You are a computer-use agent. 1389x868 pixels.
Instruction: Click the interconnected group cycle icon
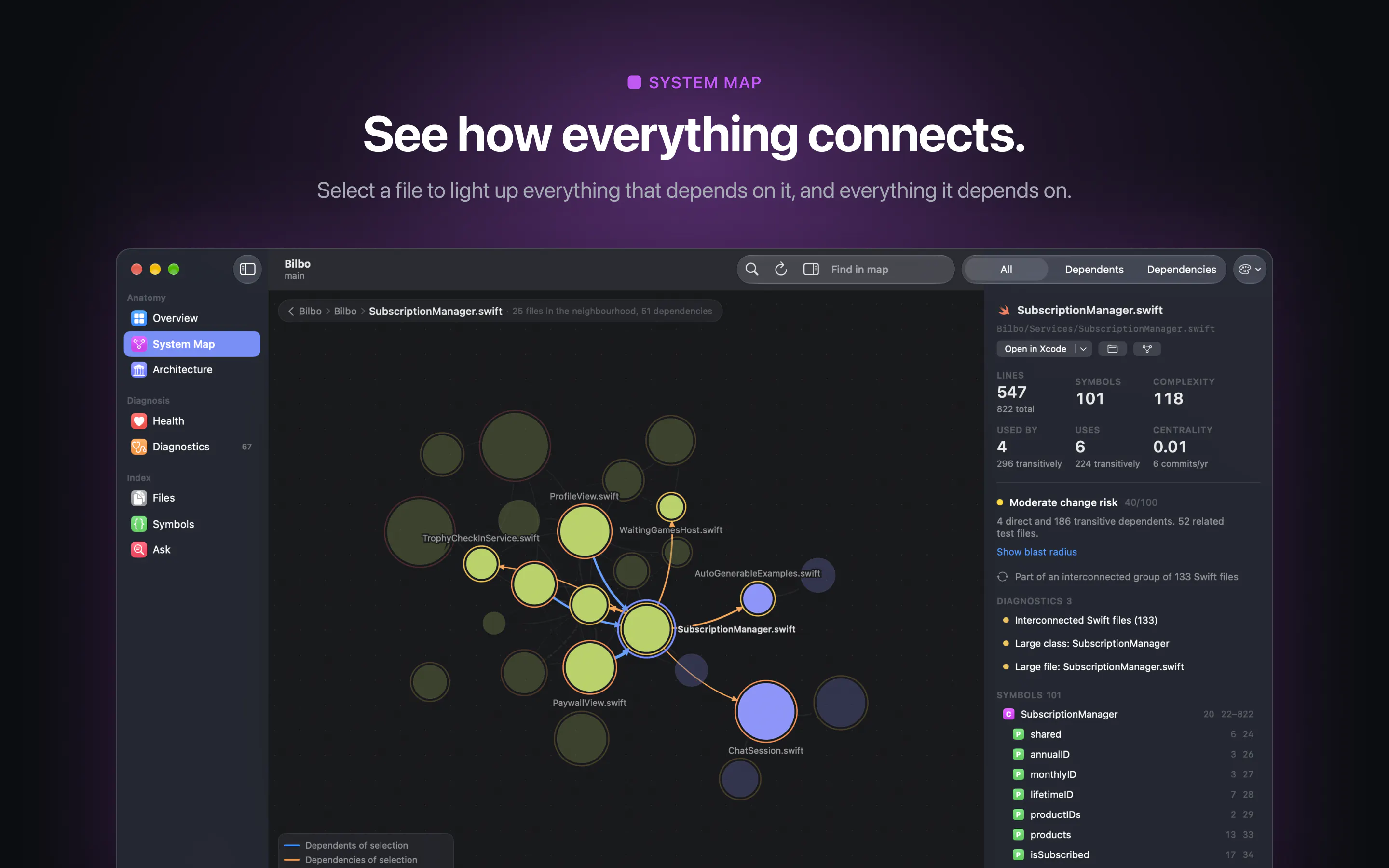(x=1002, y=577)
